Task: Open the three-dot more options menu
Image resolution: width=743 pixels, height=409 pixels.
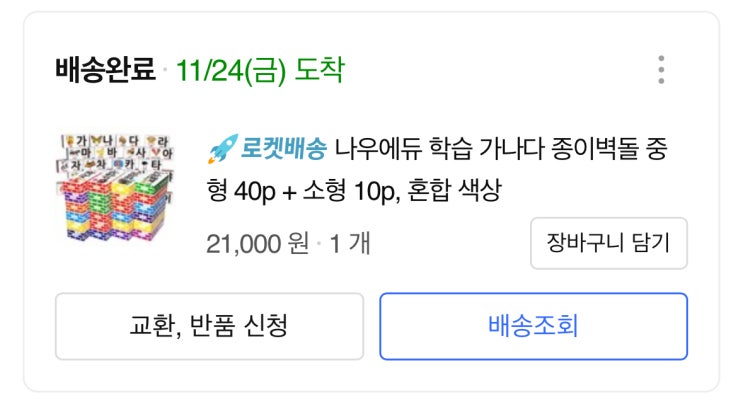Action: point(661,70)
